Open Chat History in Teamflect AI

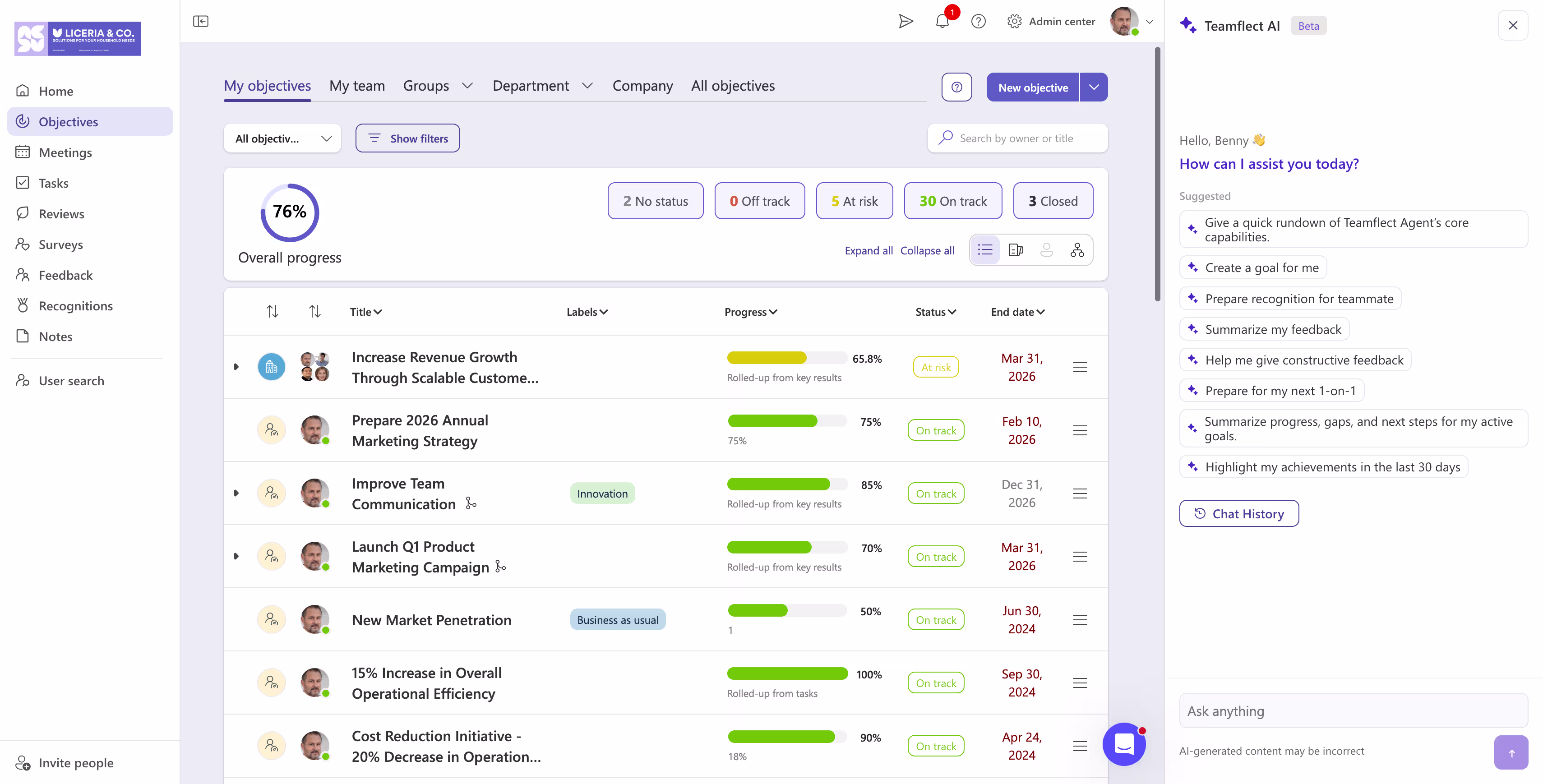tap(1239, 513)
